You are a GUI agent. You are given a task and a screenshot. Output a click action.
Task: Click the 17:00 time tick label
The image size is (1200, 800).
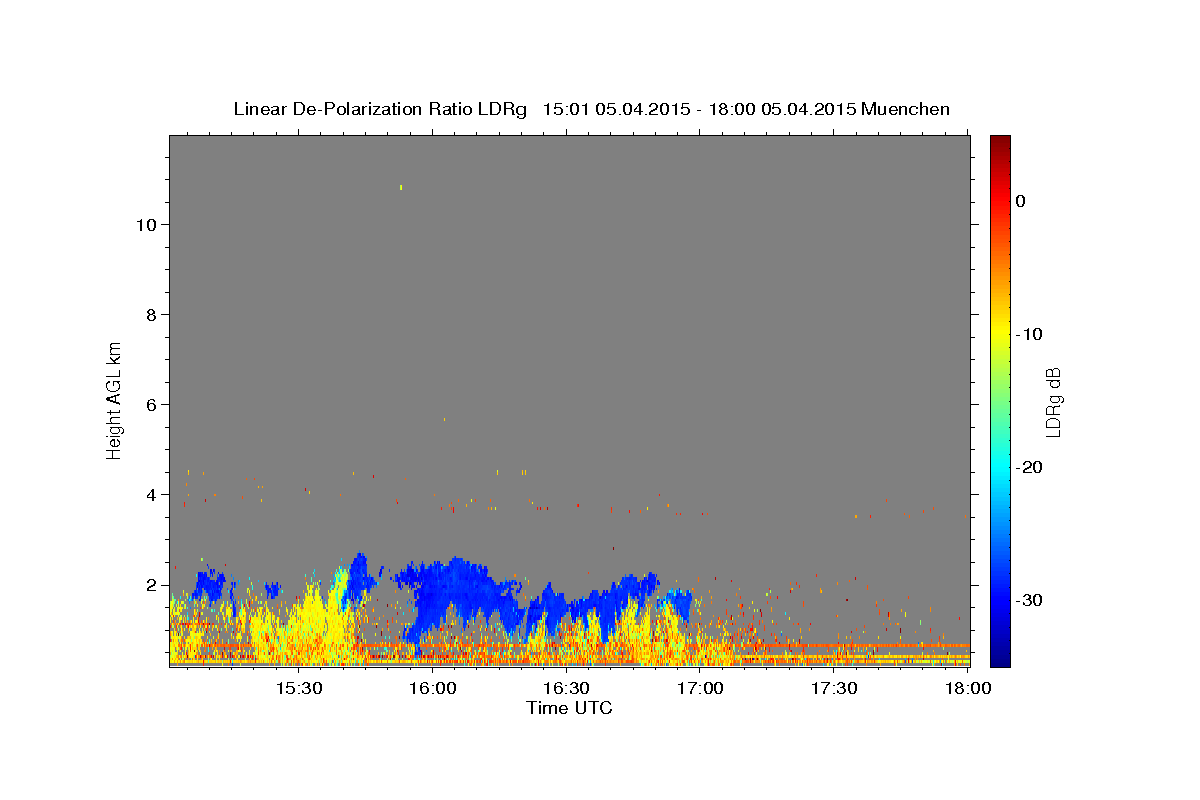tap(700, 689)
